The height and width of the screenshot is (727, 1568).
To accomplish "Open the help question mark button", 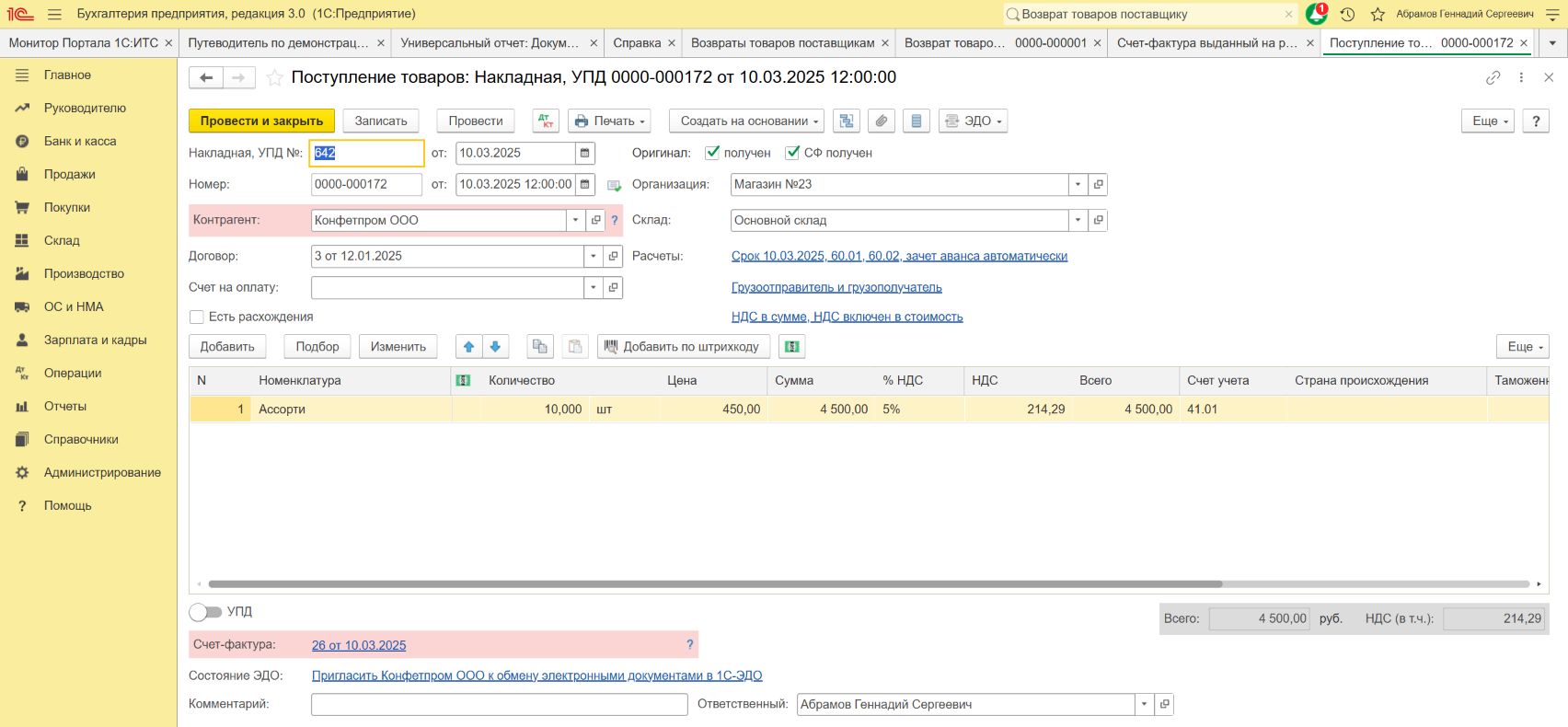I will click(1536, 121).
